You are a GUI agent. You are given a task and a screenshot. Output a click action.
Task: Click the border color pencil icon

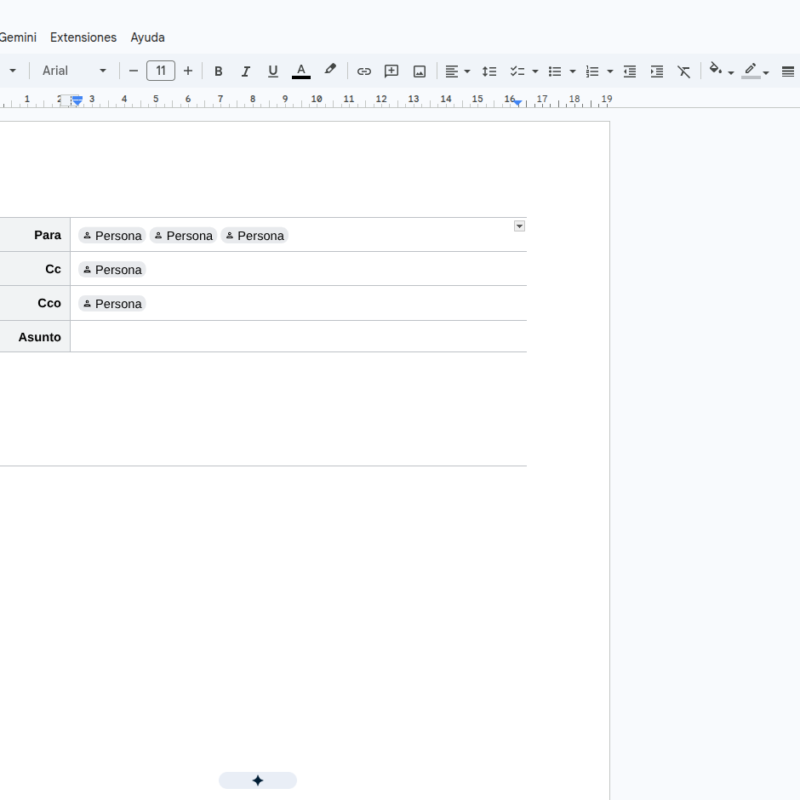pyautogui.click(x=751, y=70)
